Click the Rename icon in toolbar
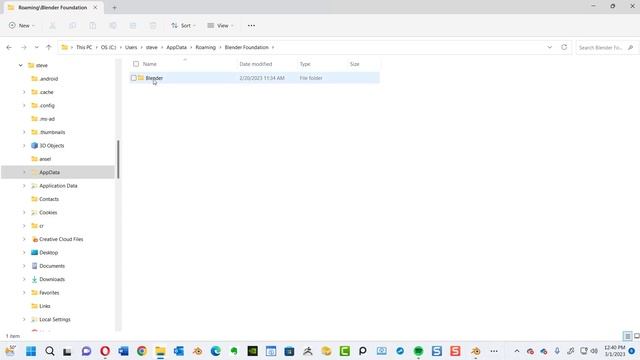The image size is (640, 360). pos(113,26)
